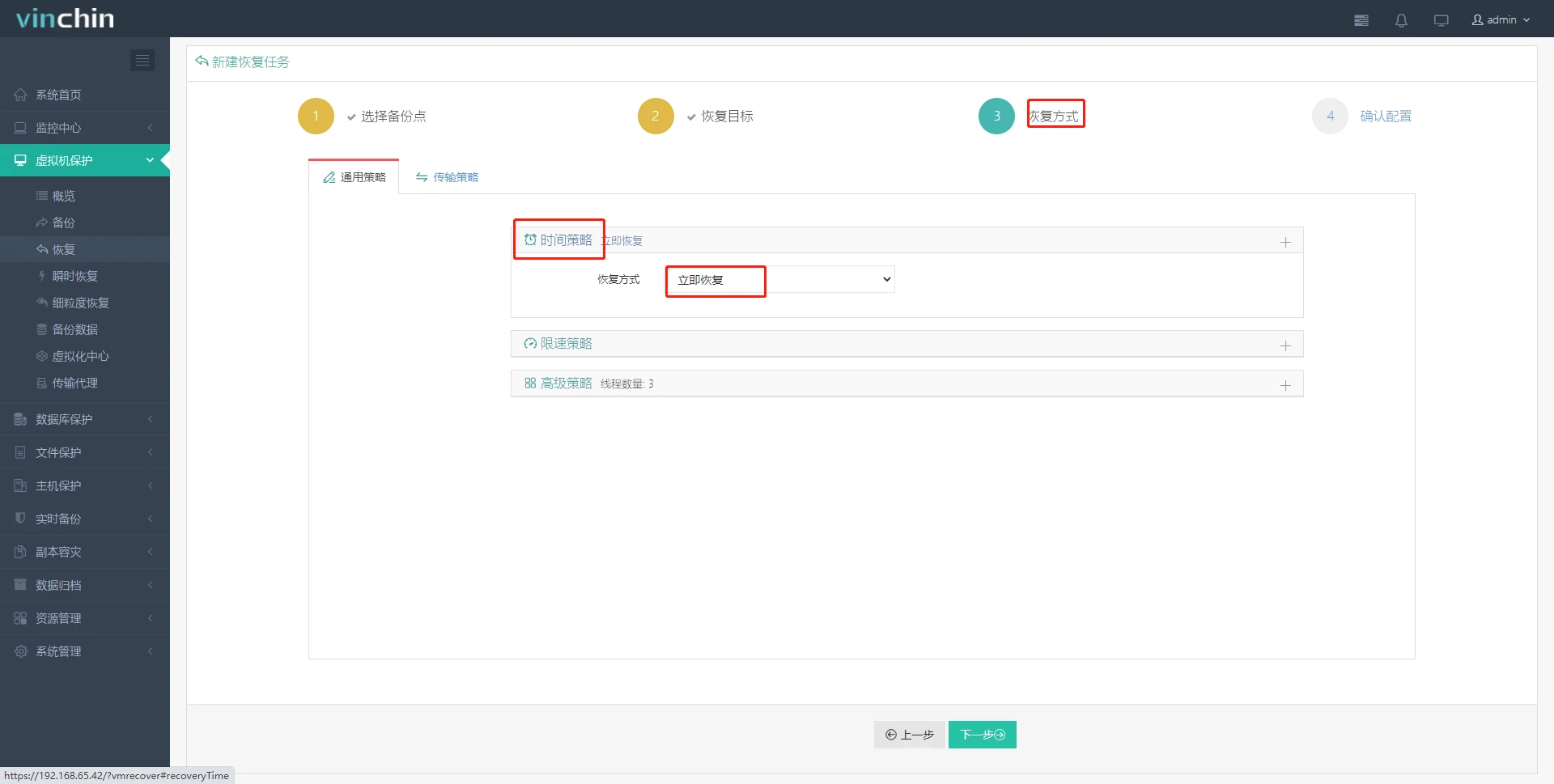
Task: Expand the 数据归档 menu
Action: pyautogui.click(x=85, y=585)
